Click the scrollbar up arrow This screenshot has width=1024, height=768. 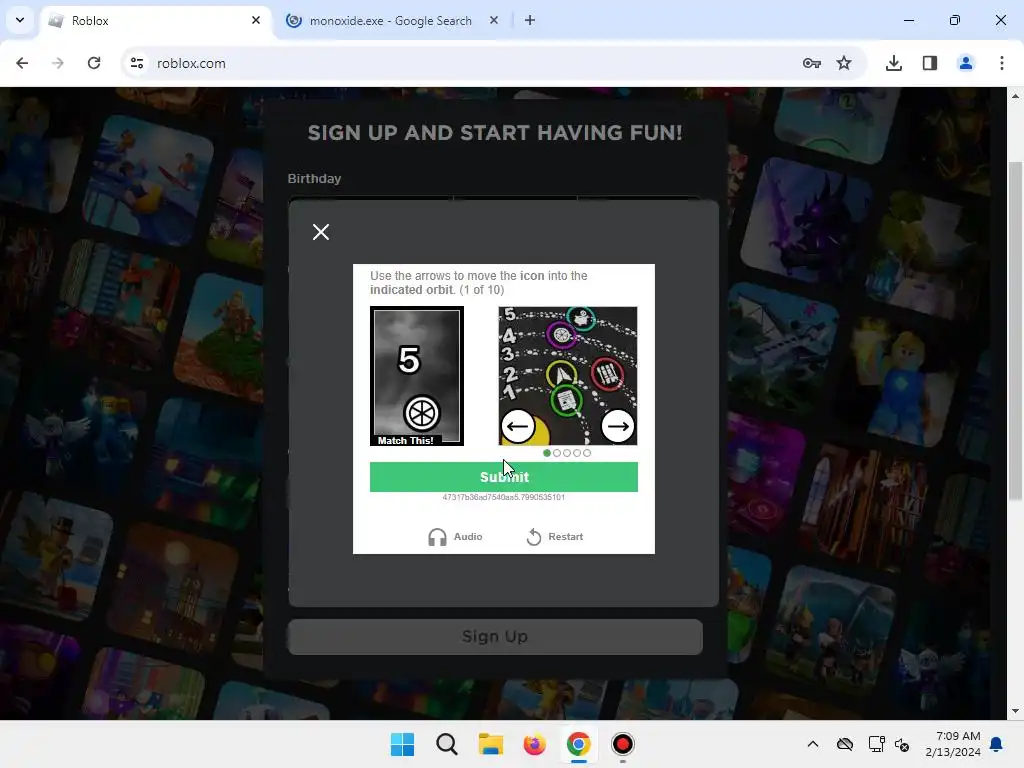(x=1015, y=96)
